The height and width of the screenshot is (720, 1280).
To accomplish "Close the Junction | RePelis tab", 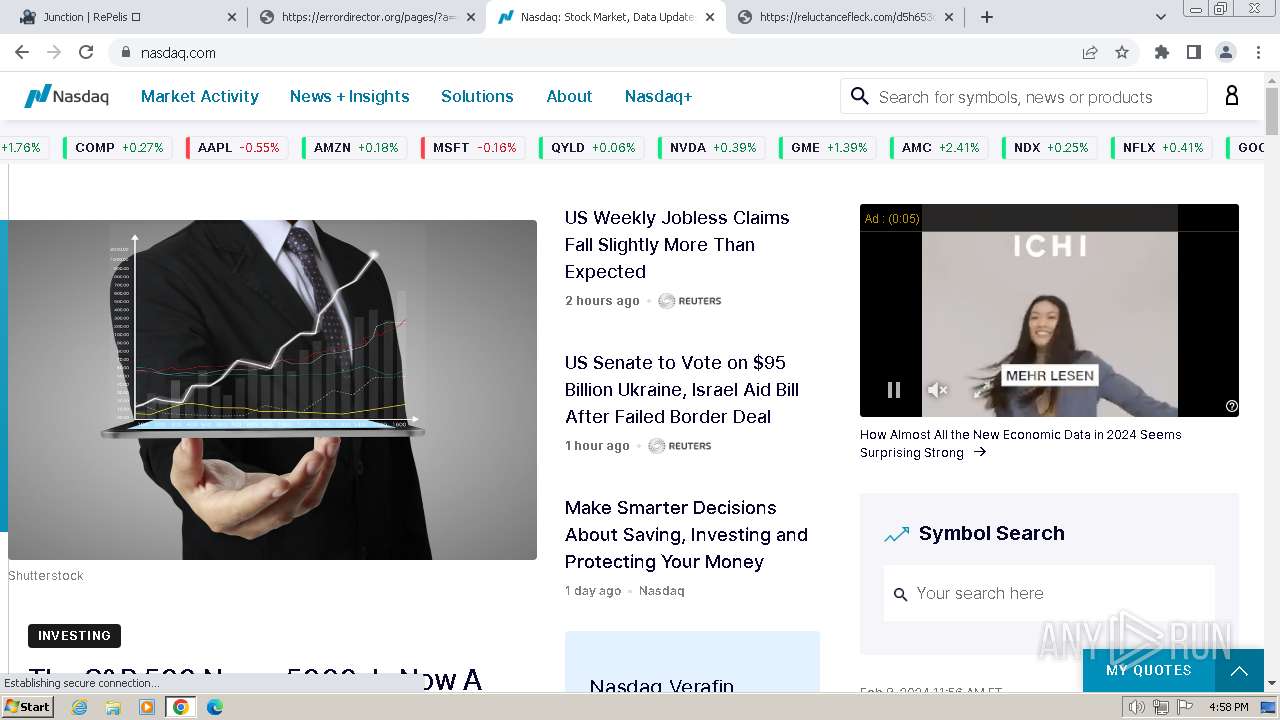I will (232, 17).
